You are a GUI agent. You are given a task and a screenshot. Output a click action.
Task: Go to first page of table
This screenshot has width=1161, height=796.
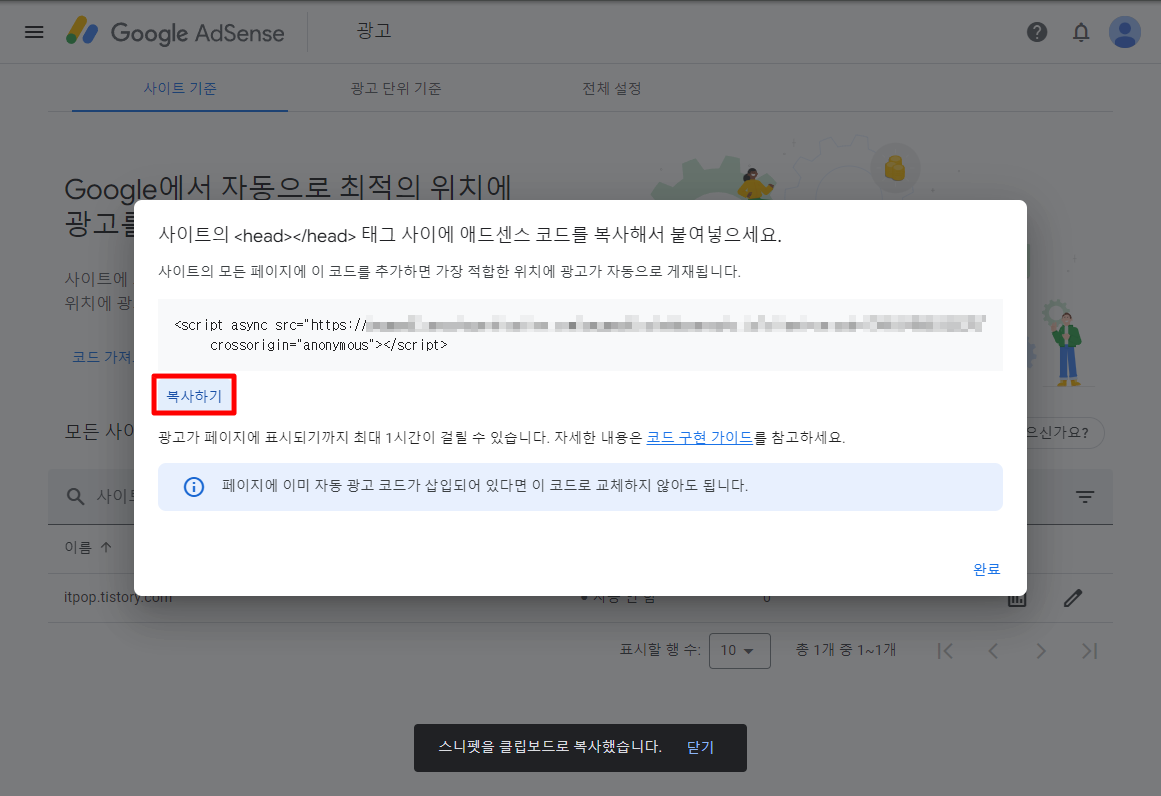945,651
